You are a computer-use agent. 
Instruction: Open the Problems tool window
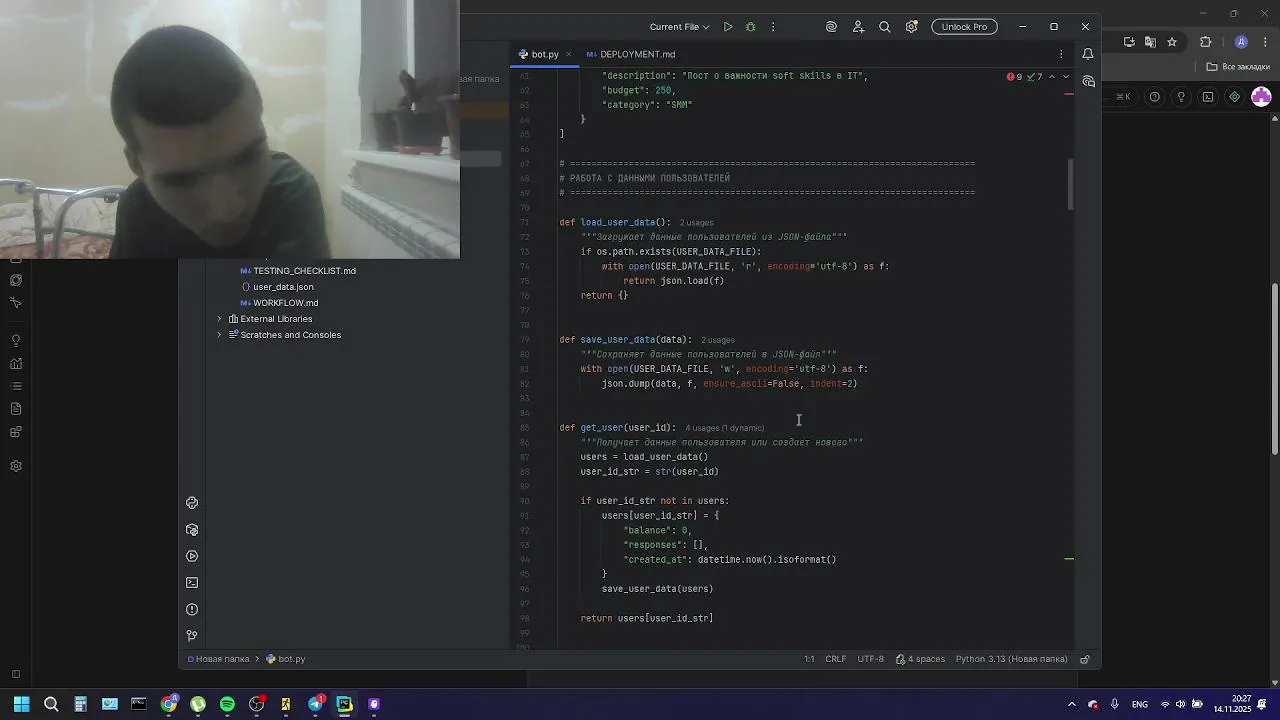pos(192,609)
